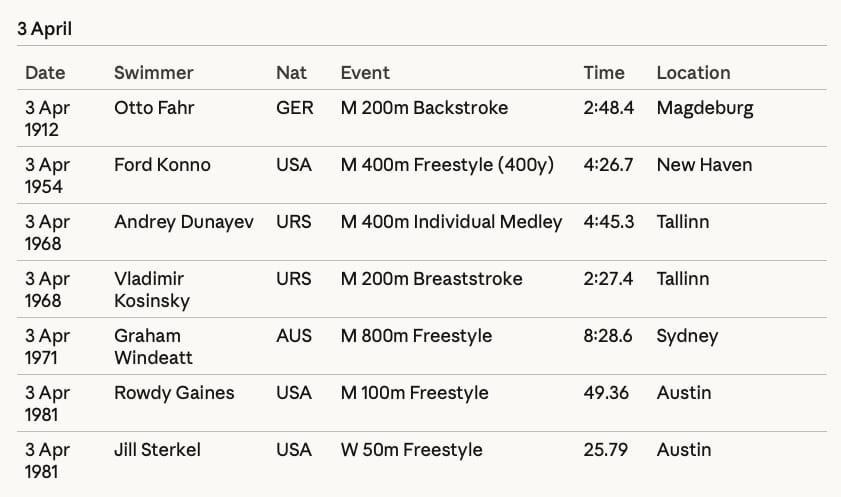Click on Rowdy Gaines

point(174,393)
